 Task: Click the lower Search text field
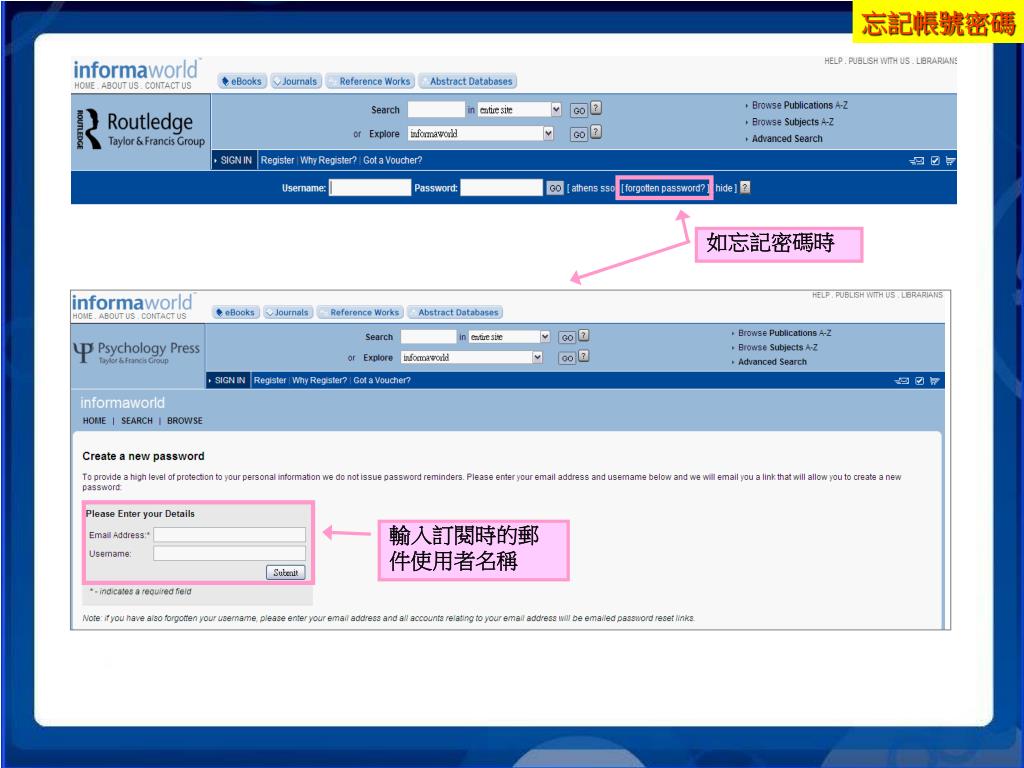point(428,336)
